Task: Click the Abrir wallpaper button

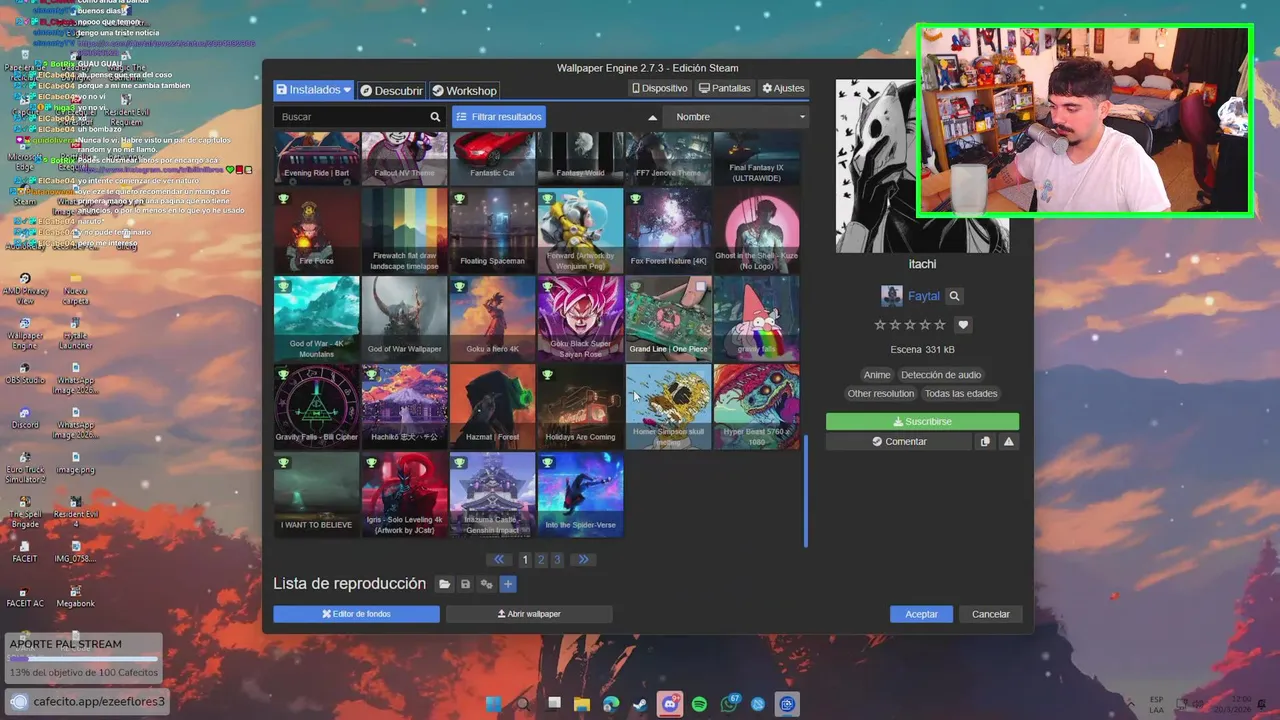Action: (x=529, y=614)
